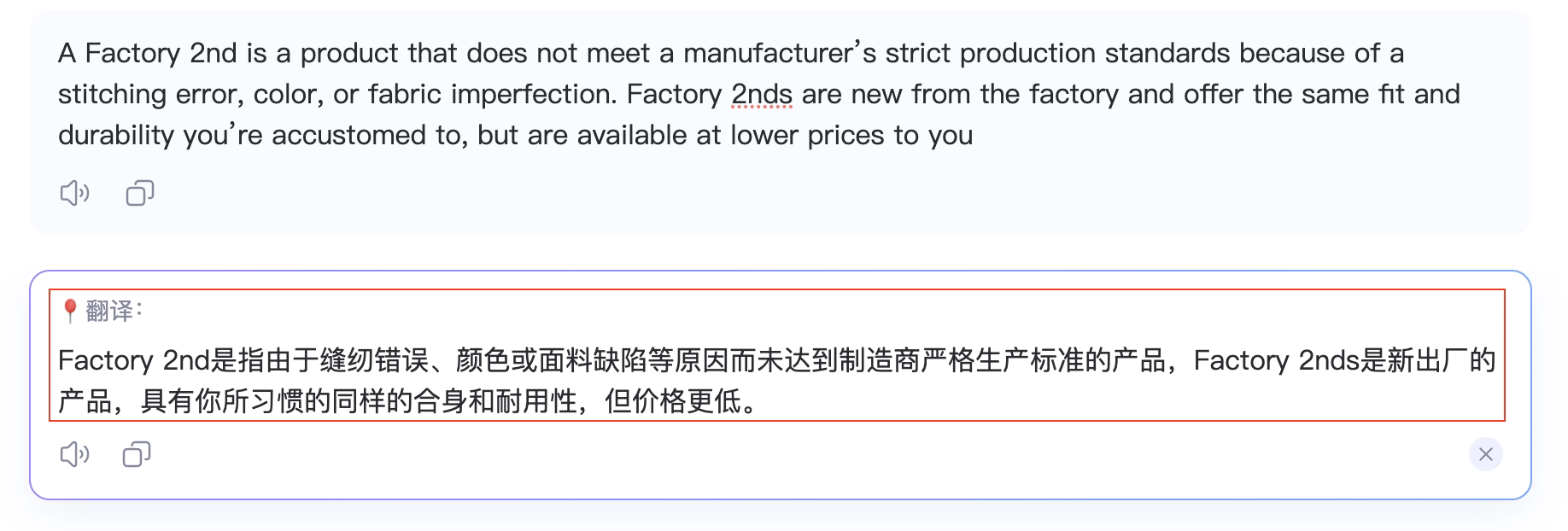1568x531 pixels.
Task: Play audio of the Chinese translation
Action: 74,454
